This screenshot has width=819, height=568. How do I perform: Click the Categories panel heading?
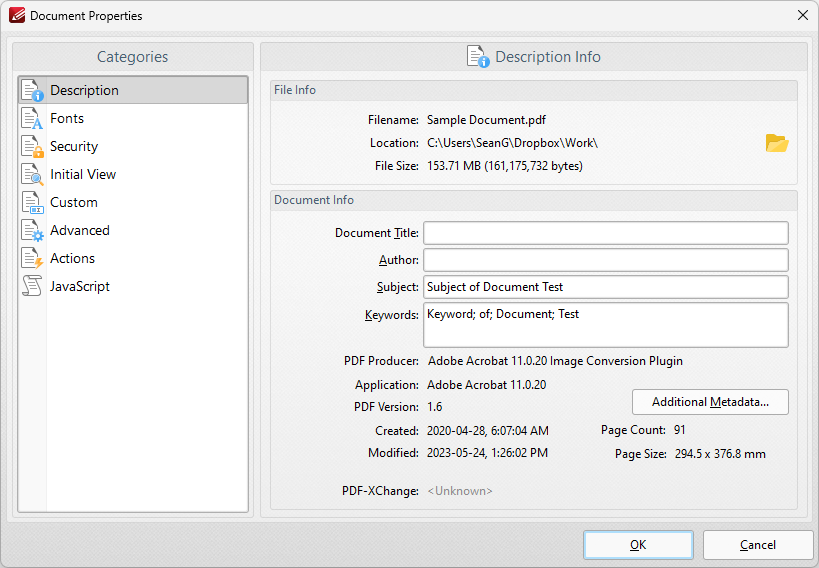pos(133,57)
